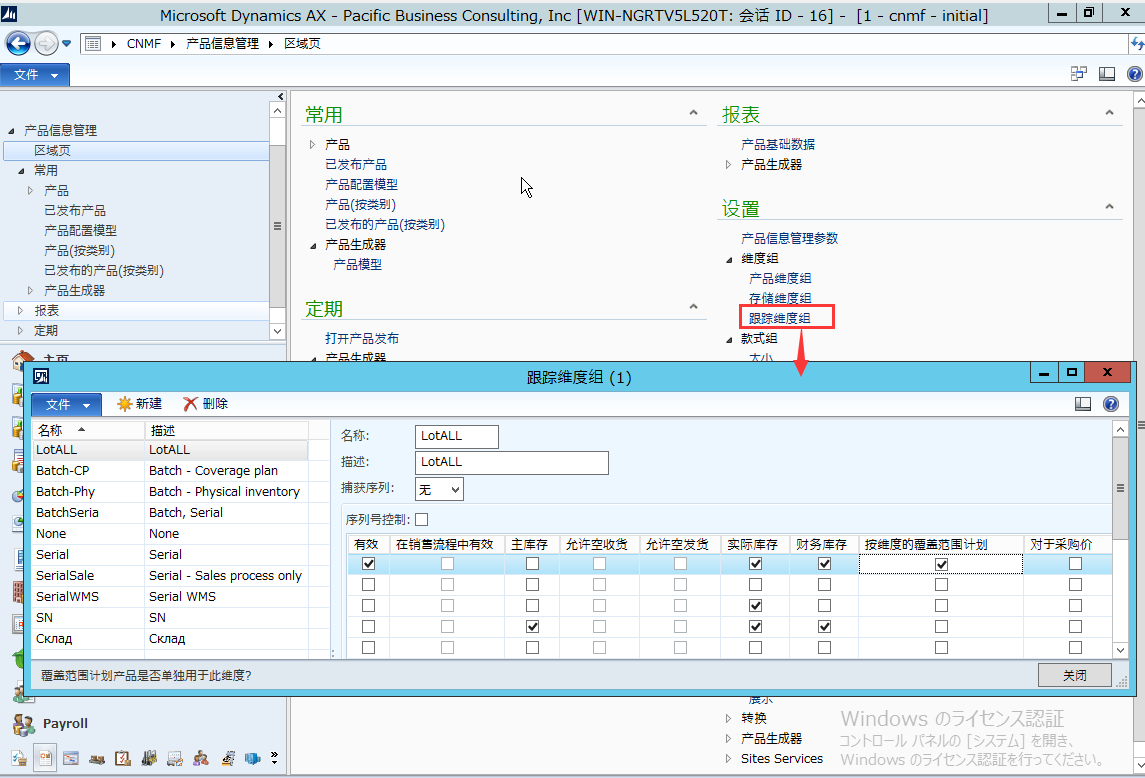Viewport: 1145px width, 778px height.
Task: Click the navigation tree scrollbar up arrow
Action: [x=277, y=110]
